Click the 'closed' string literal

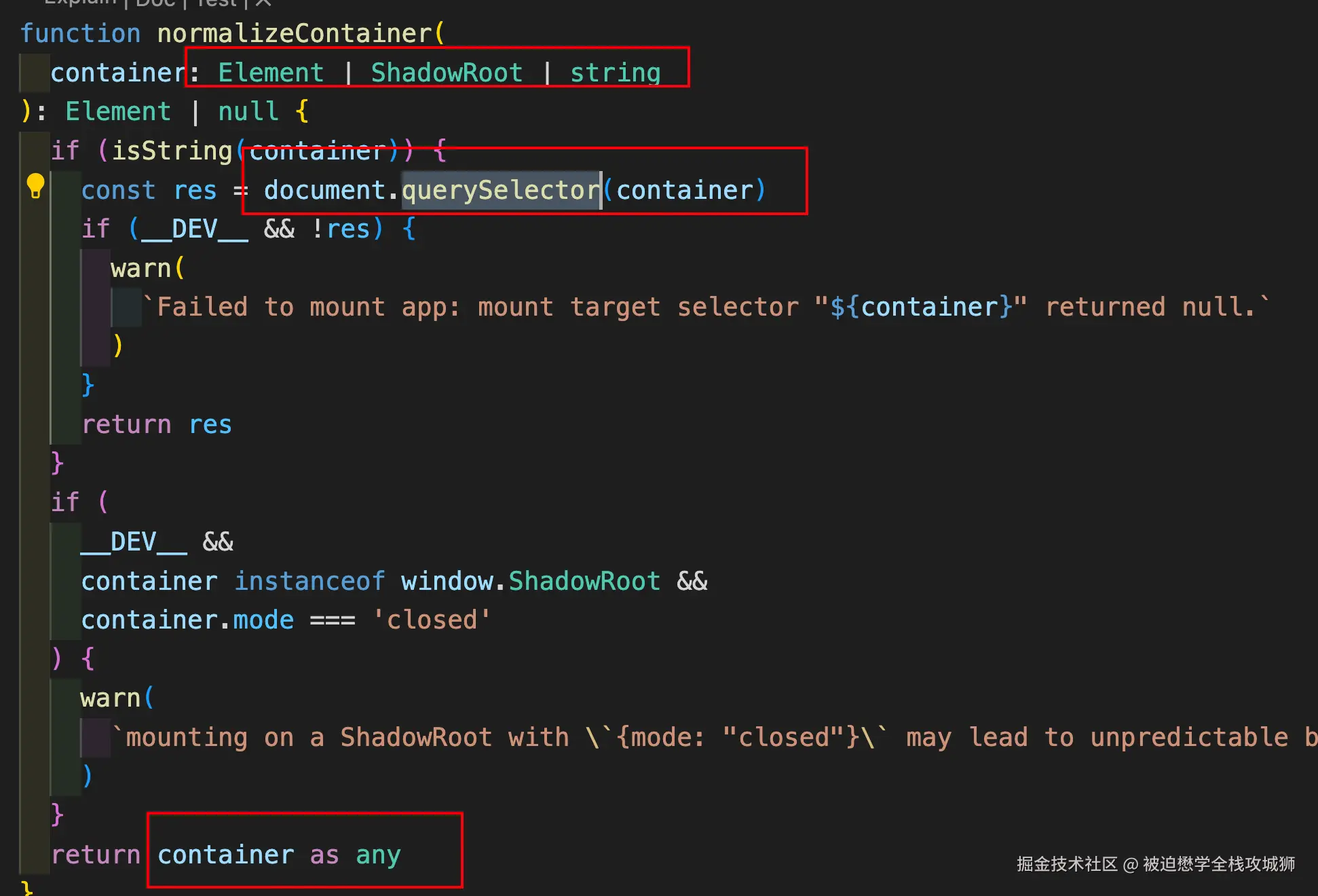click(x=432, y=620)
